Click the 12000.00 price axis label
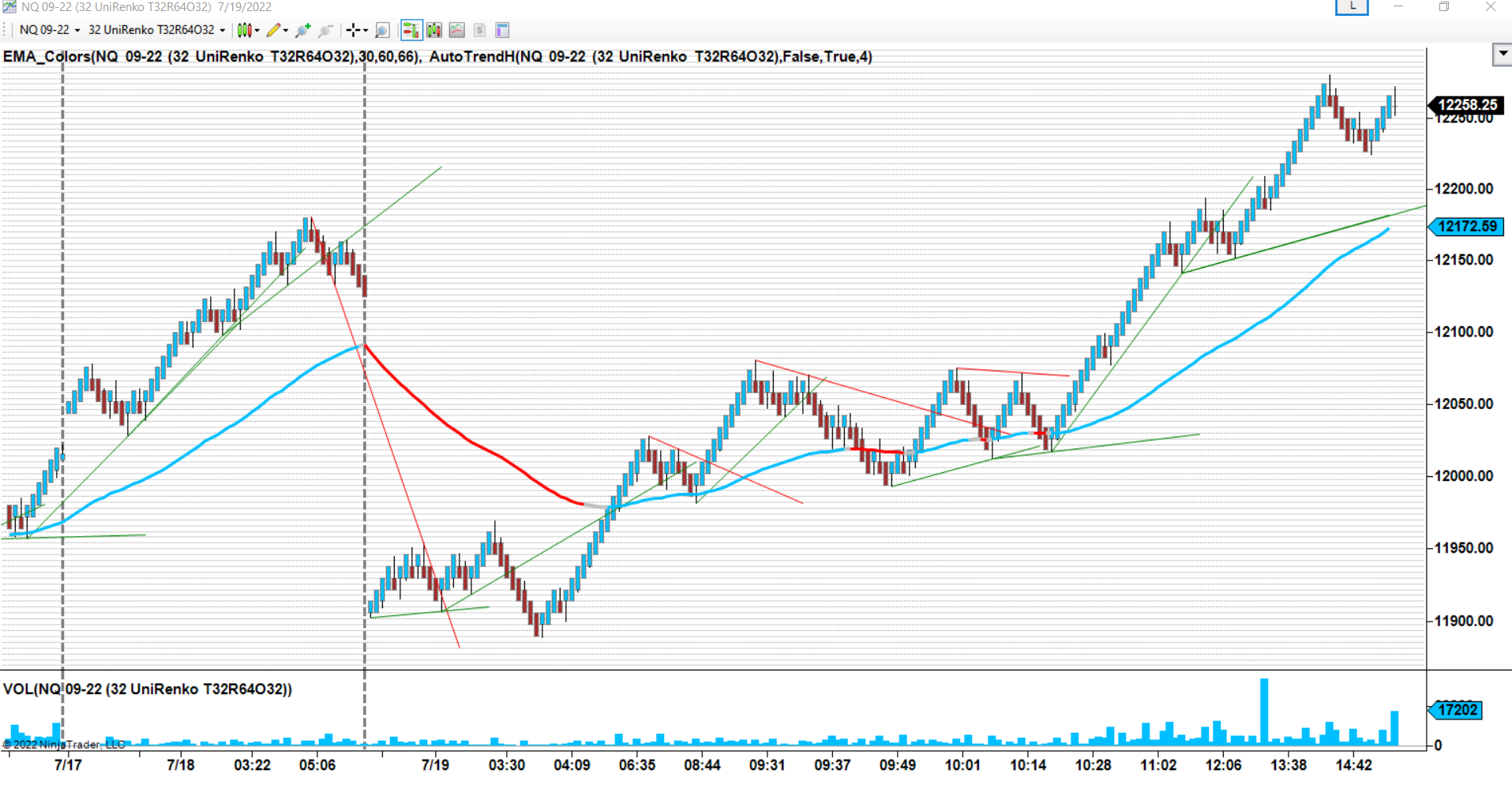 tap(1464, 476)
